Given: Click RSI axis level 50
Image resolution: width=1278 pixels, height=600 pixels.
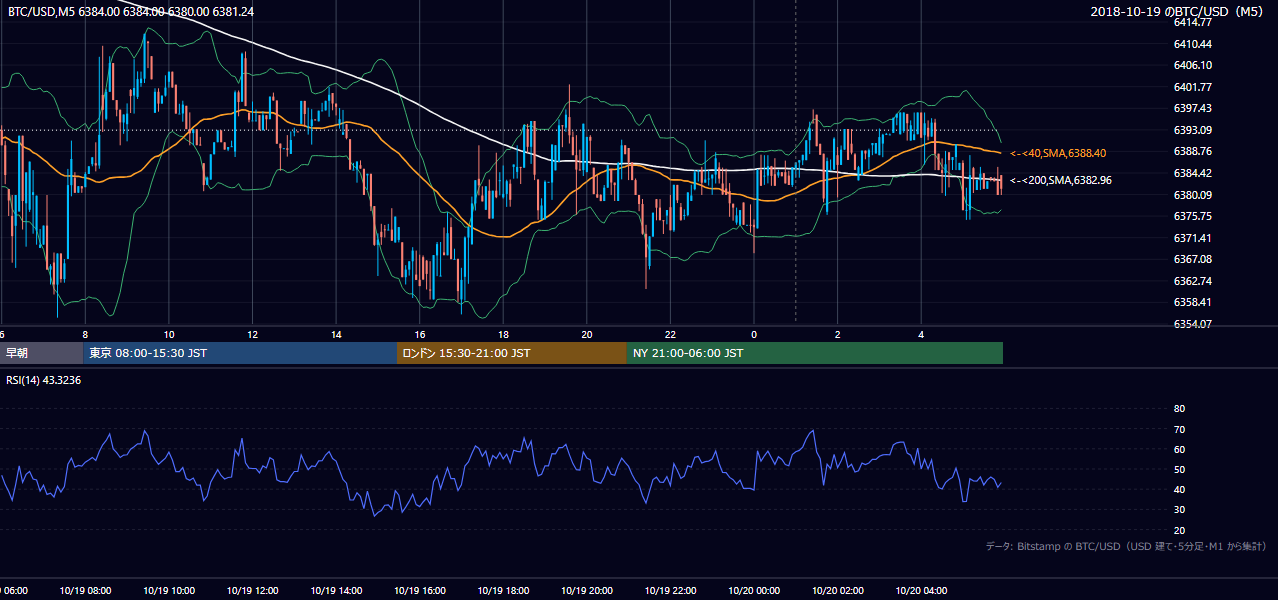Looking at the screenshot, I should coord(1179,470).
